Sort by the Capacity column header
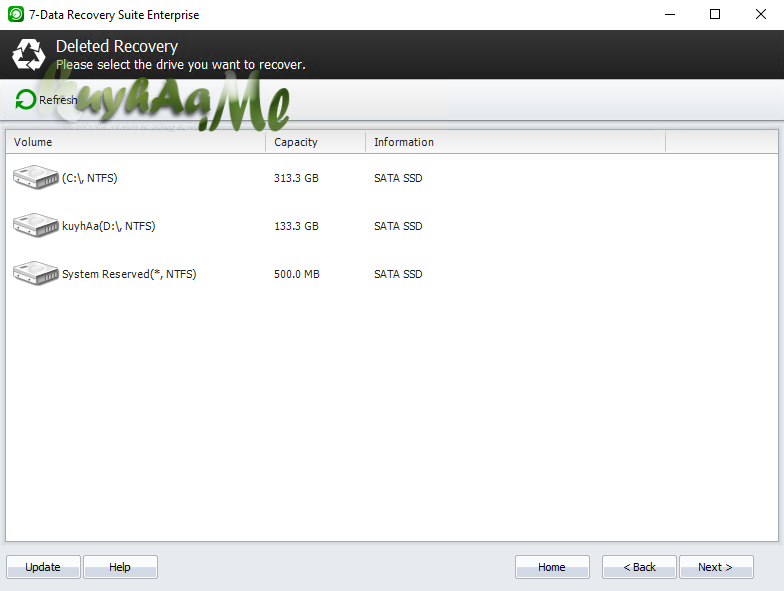This screenshot has height=591, width=784. 316,142
